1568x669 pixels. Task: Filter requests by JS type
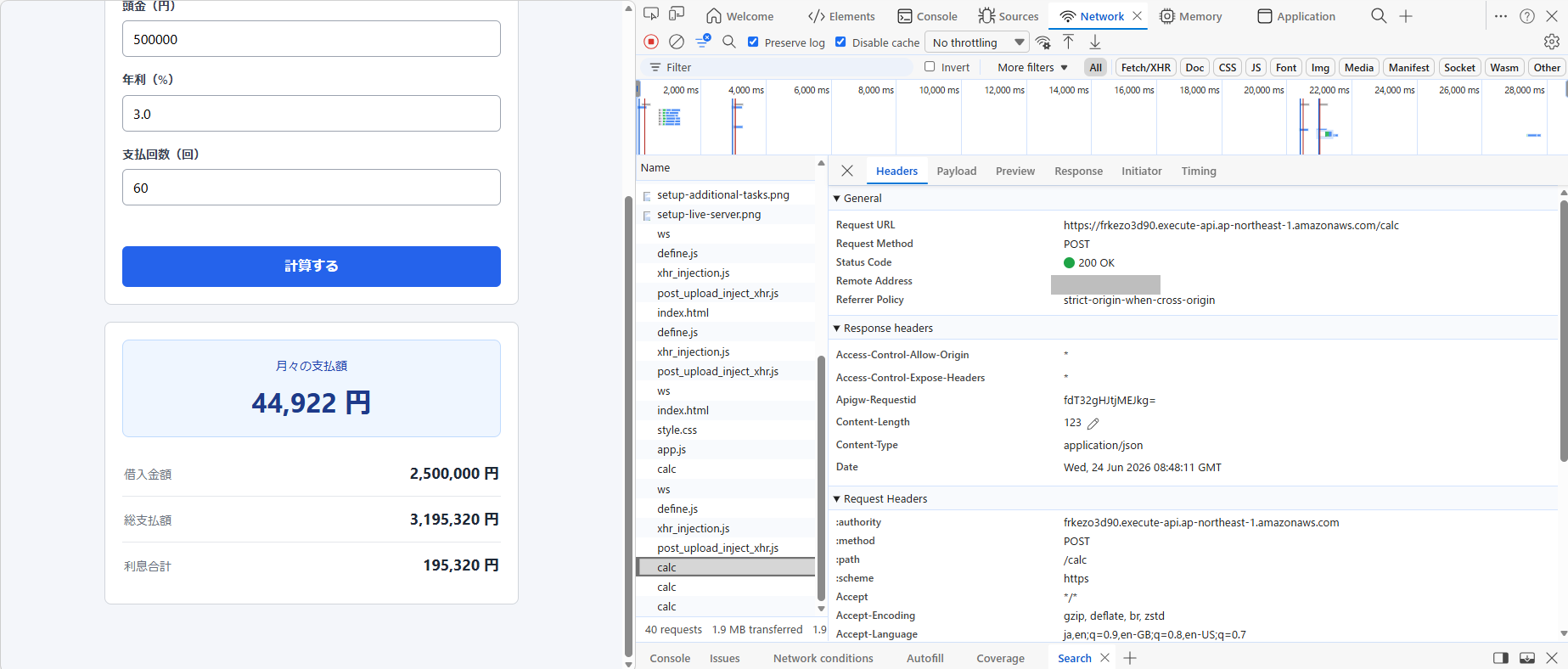1256,67
